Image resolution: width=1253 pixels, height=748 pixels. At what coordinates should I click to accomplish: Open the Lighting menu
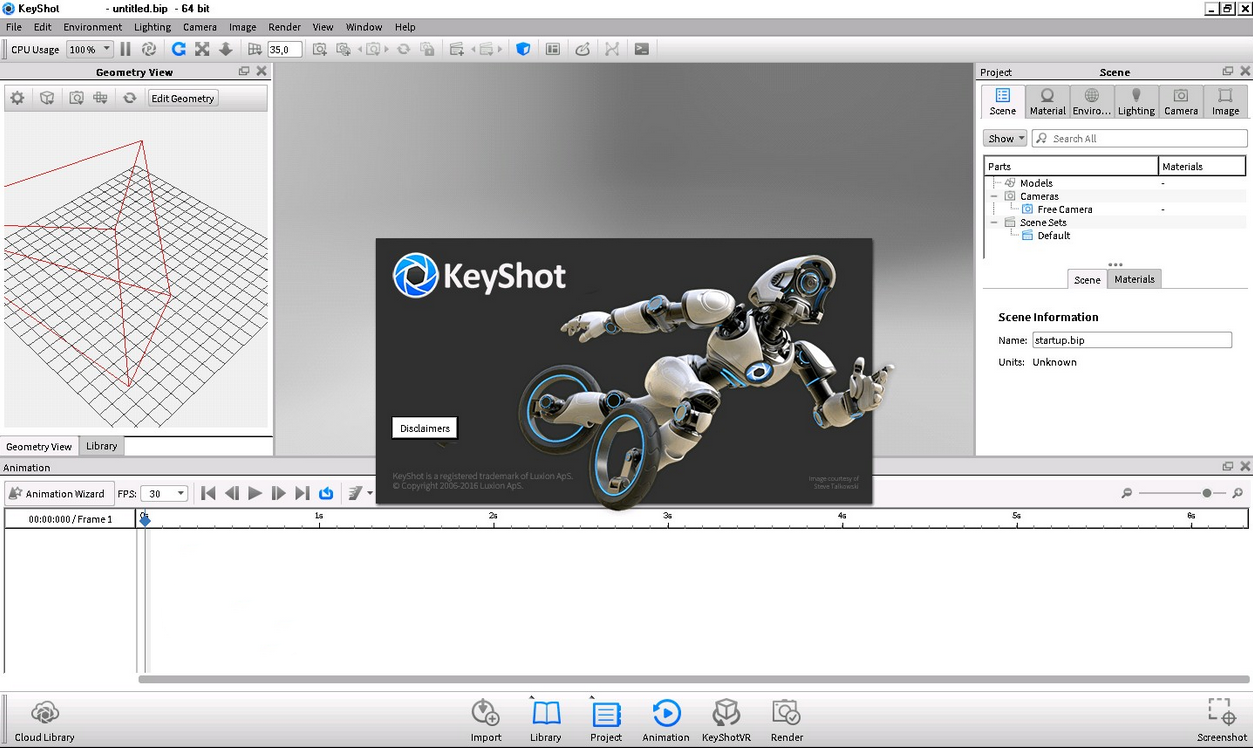tap(152, 27)
